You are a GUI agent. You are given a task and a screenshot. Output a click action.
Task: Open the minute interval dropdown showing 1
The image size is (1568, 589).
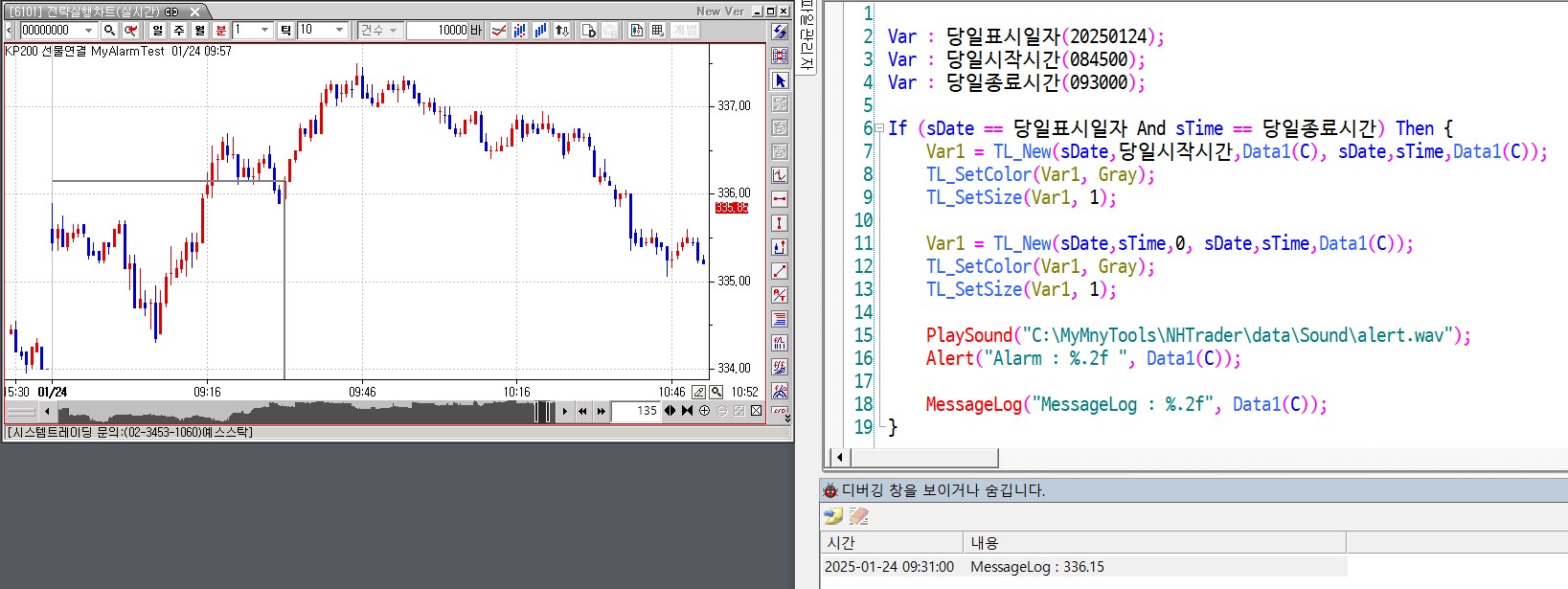[x=265, y=31]
